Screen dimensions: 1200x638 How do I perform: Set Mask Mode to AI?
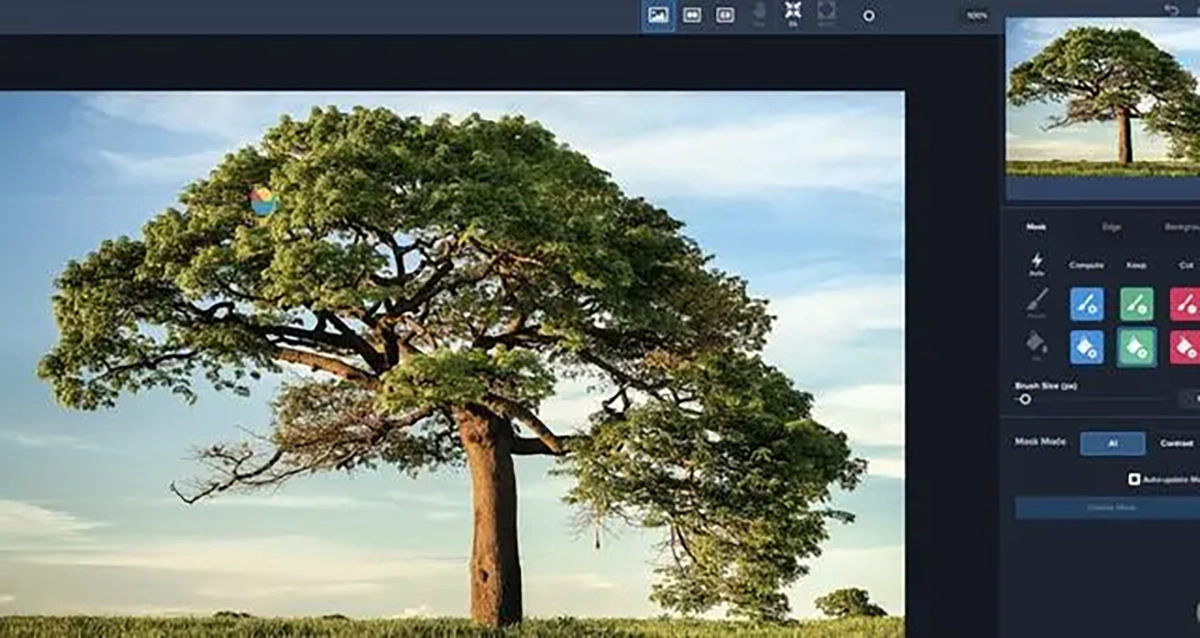pos(1112,443)
